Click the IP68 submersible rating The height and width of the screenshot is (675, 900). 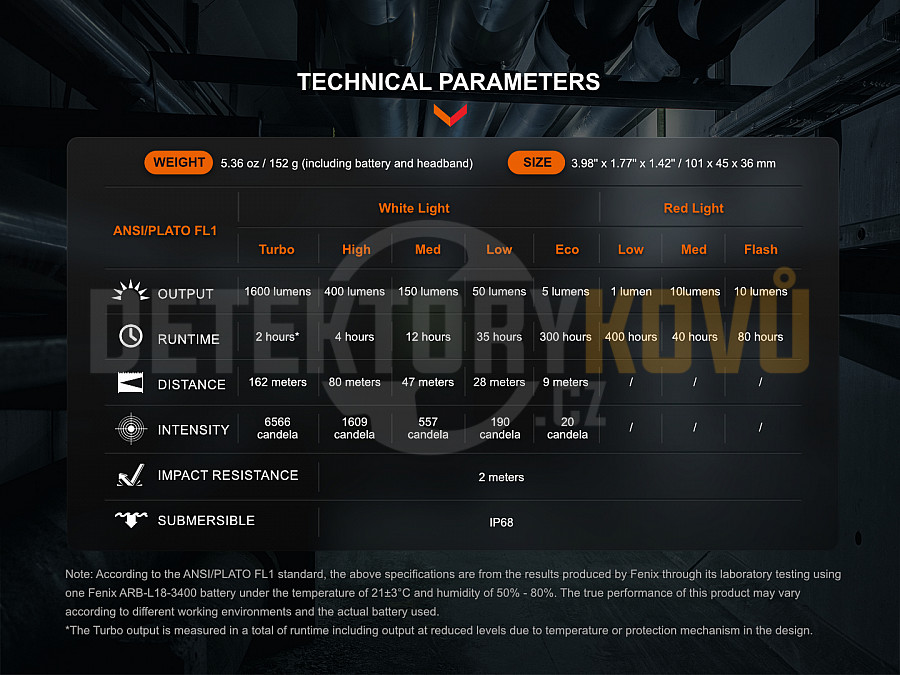coord(501,522)
